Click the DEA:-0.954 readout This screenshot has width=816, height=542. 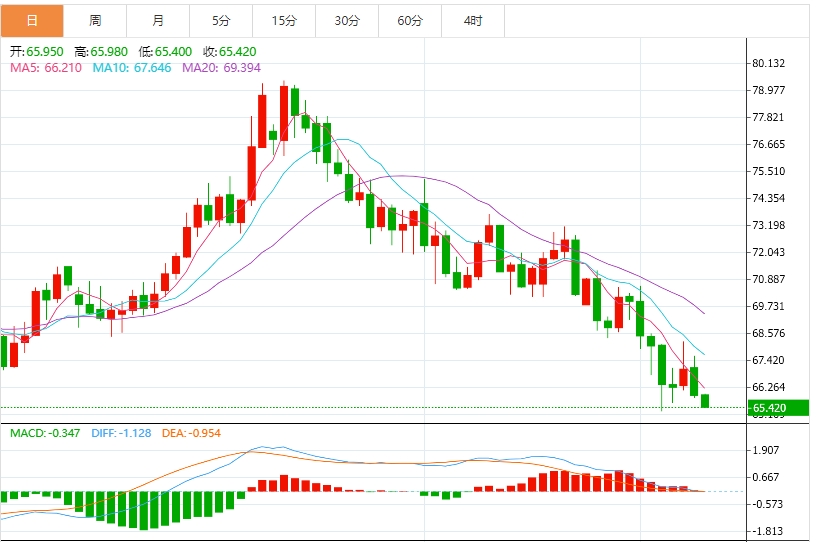point(192,433)
